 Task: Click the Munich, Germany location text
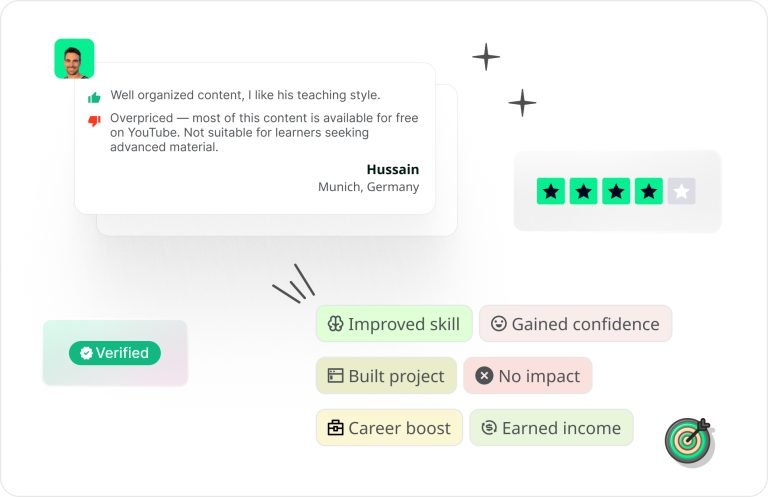tap(368, 187)
